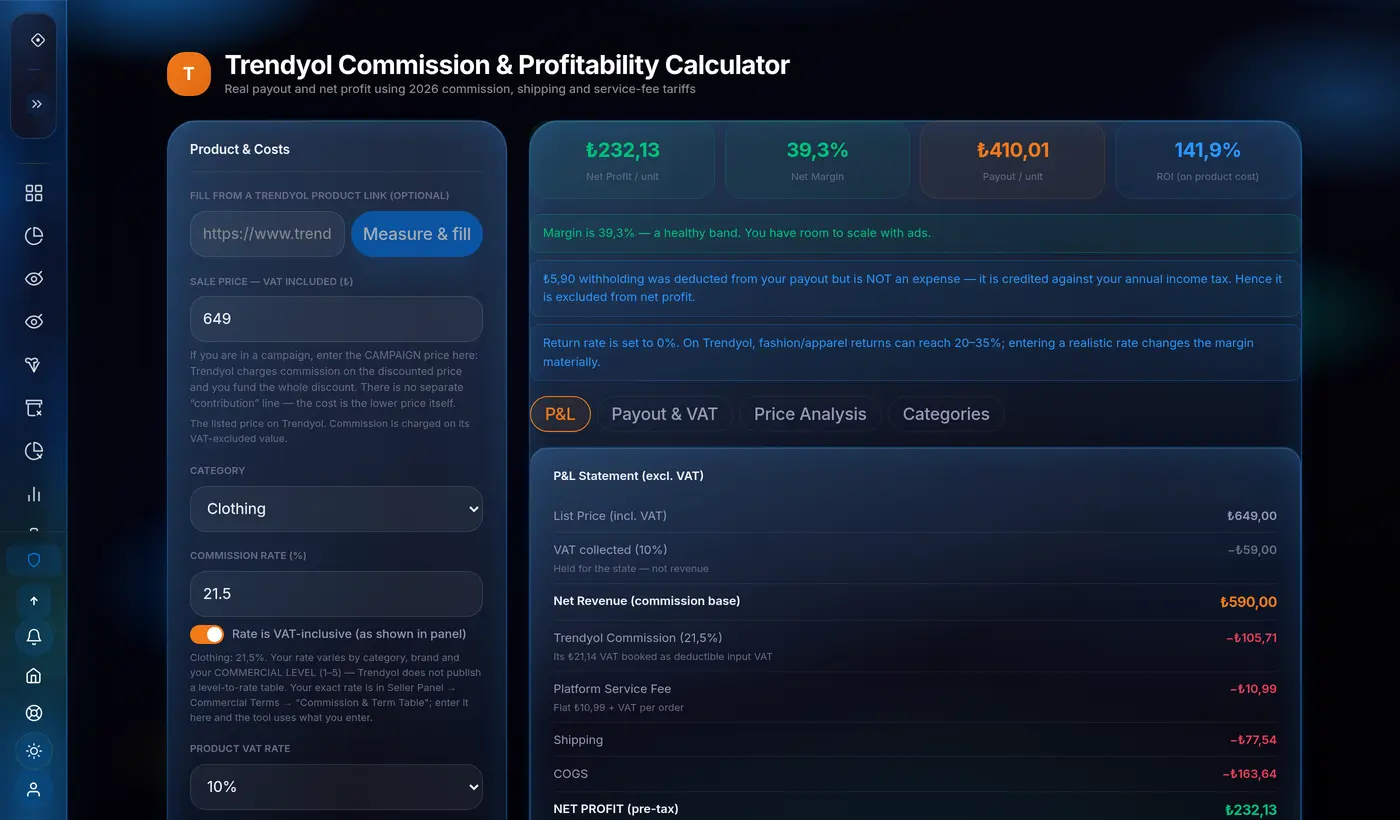Viewport: 1400px width, 820px height.
Task: Click the Net Revenue value ₺590,00
Action: click(1248, 602)
